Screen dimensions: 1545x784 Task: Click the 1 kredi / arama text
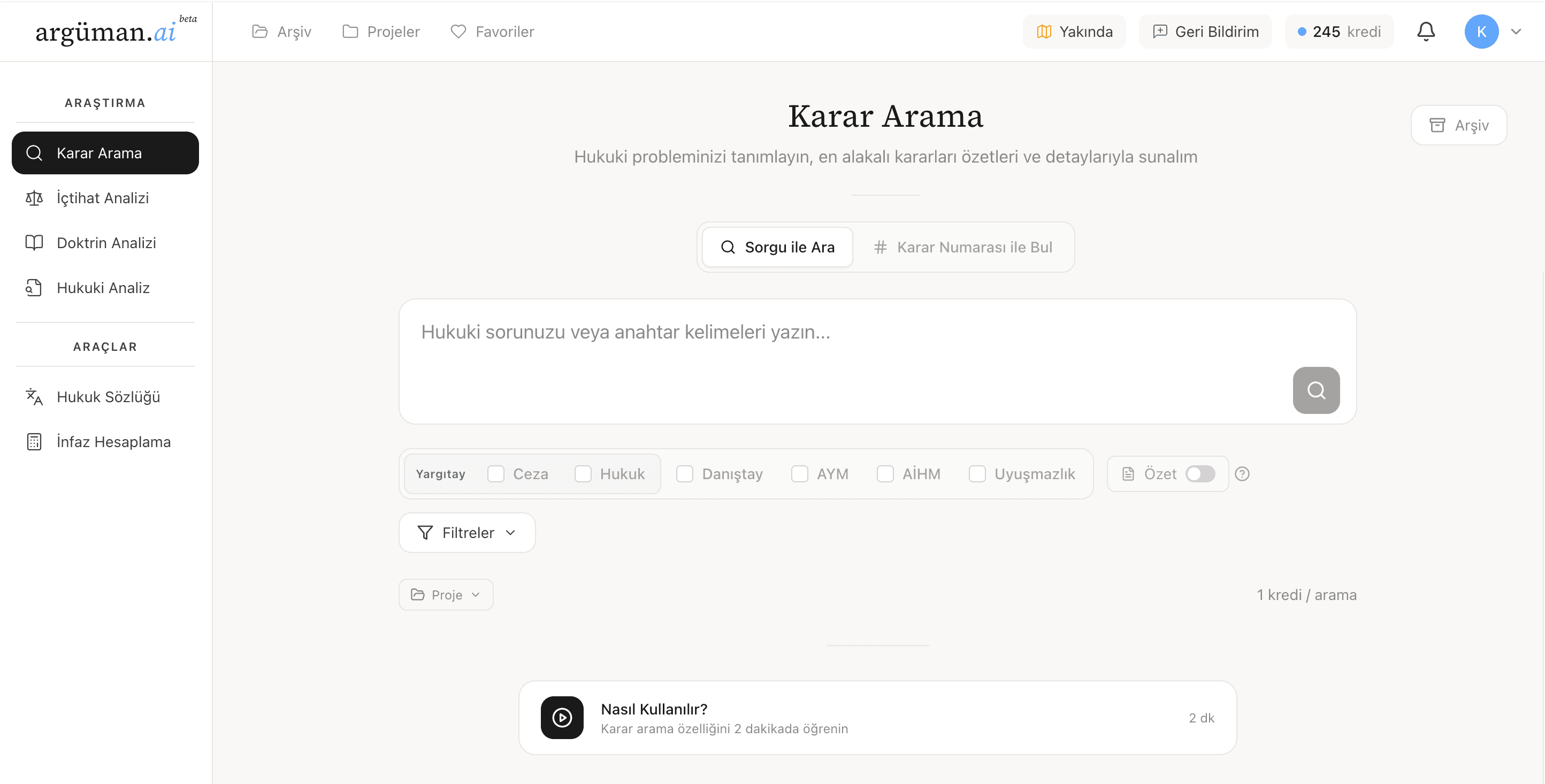pos(1306,595)
